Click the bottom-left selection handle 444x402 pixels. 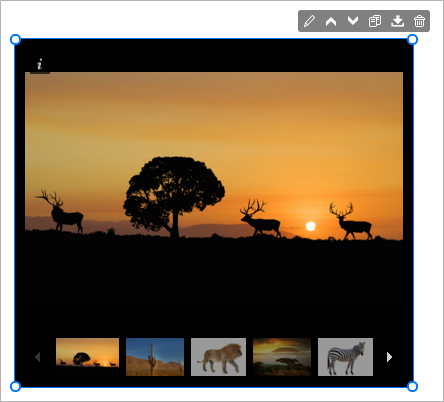click(15, 386)
